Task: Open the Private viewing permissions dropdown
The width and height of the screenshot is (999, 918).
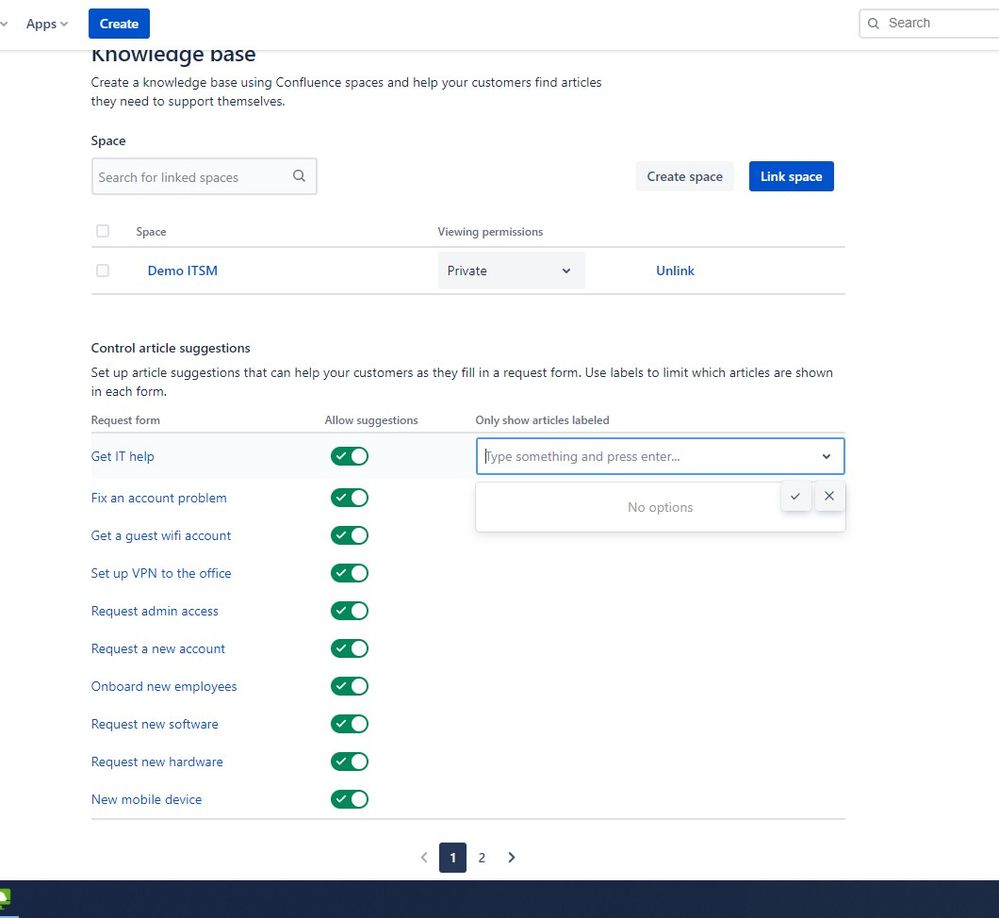Action: pyautogui.click(x=511, y=271)
